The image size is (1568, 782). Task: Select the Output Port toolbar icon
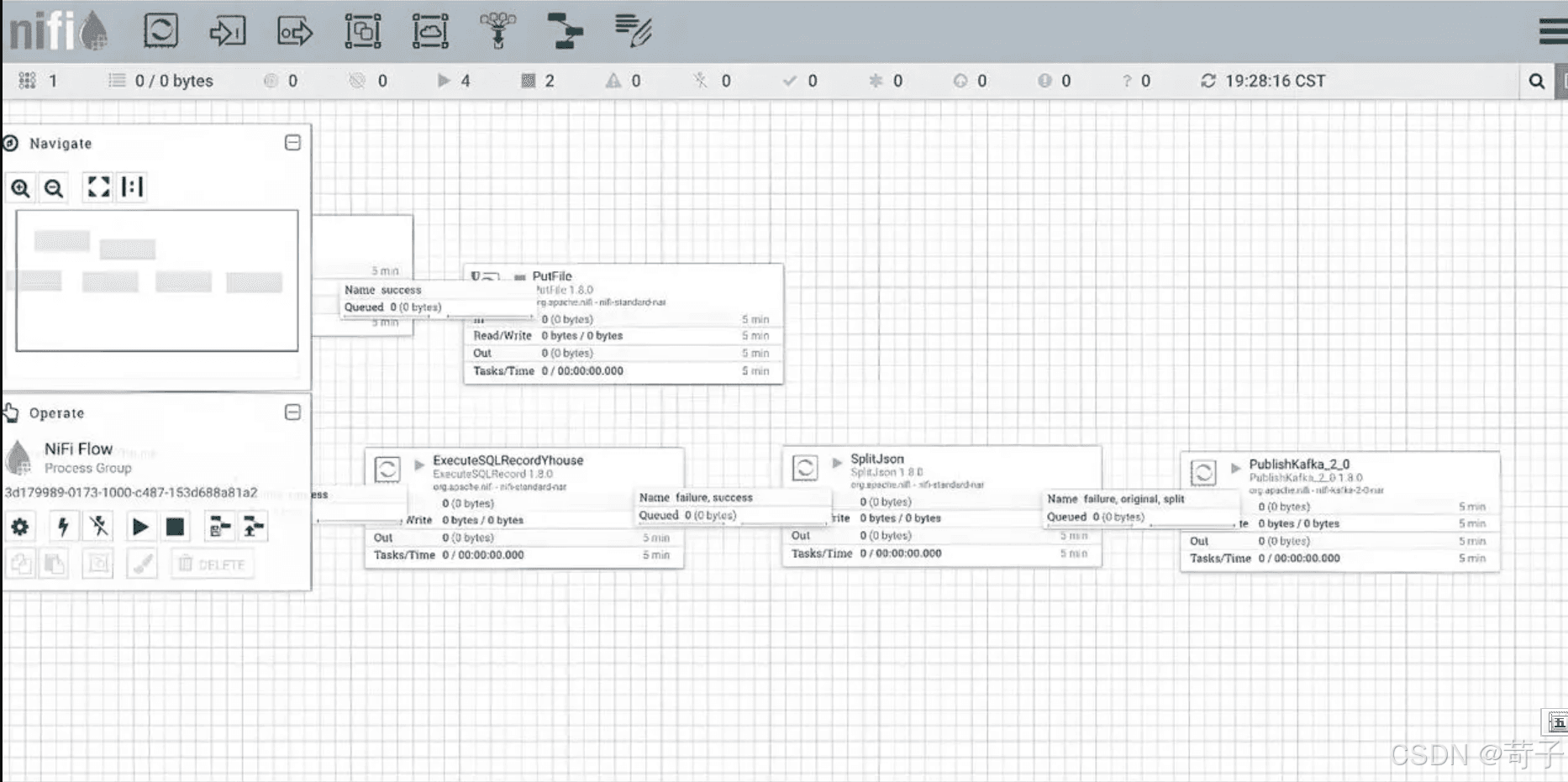(295, 31)
